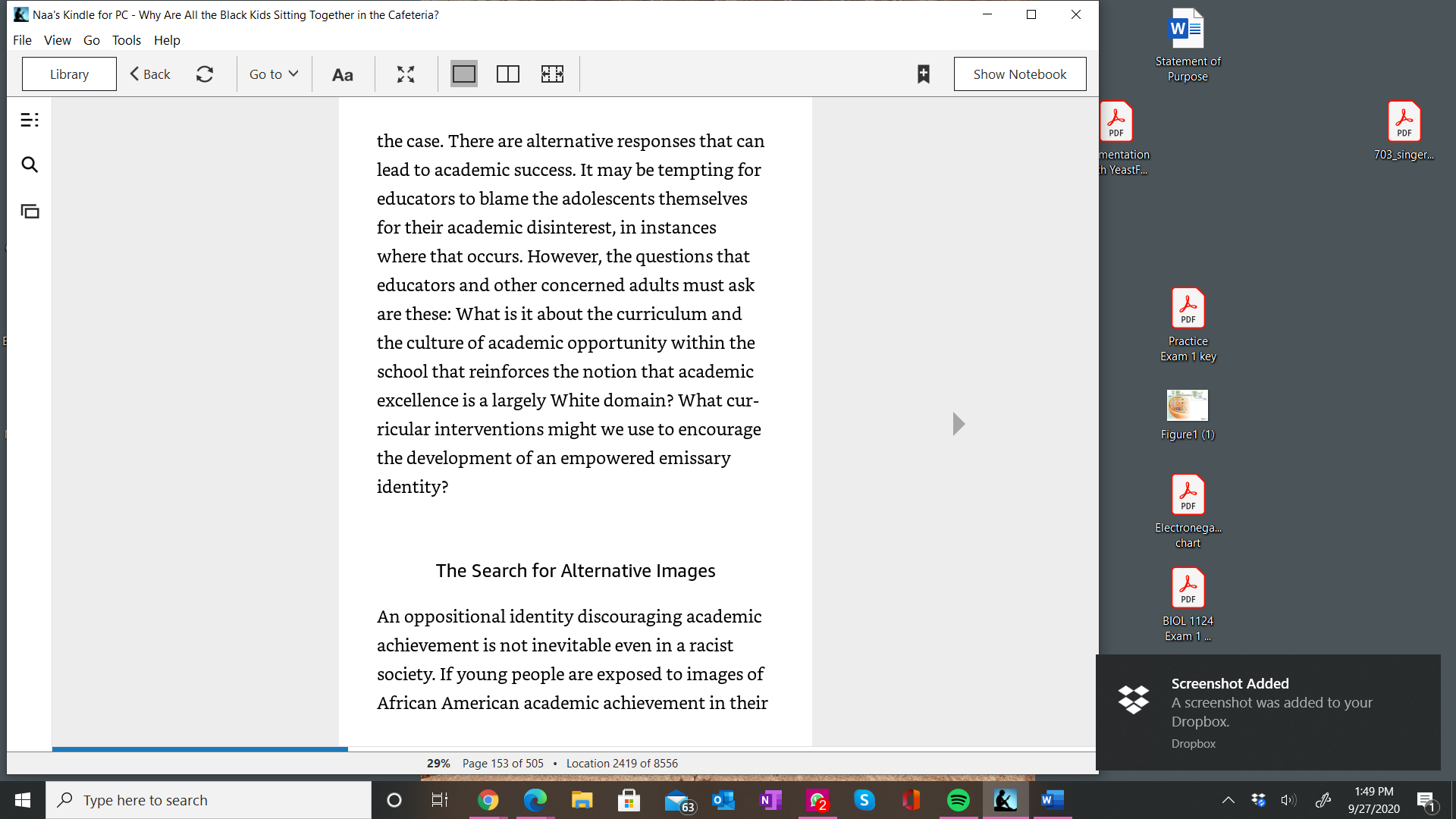Open Spotify from the taskbar

click(959, 800)
